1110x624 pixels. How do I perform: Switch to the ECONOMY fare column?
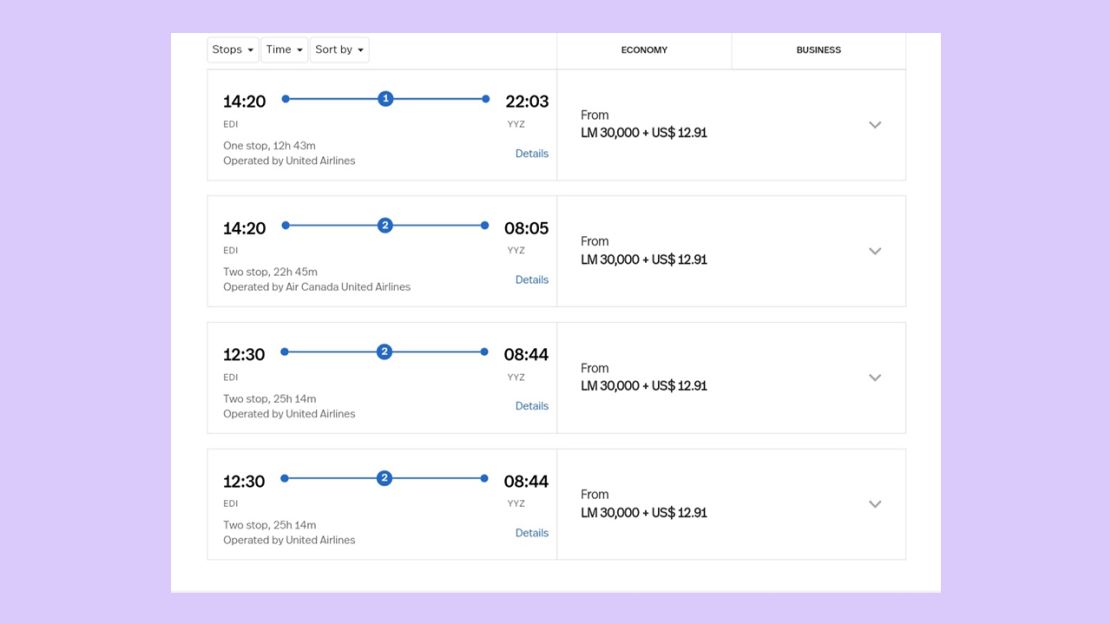tap(644, 50)
